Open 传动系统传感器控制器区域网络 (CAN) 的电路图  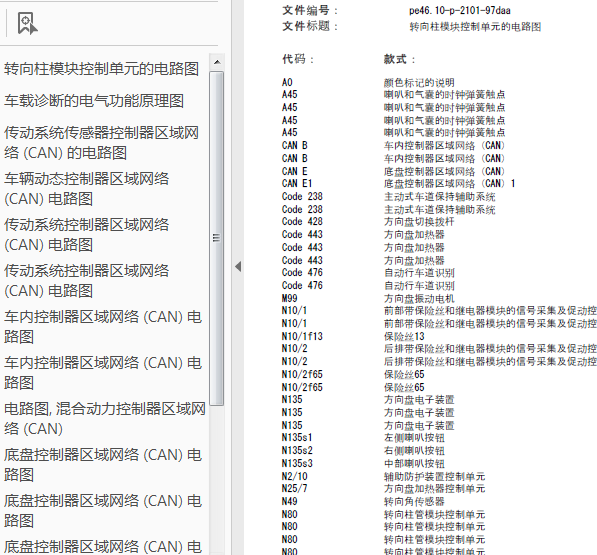point(101,143)
